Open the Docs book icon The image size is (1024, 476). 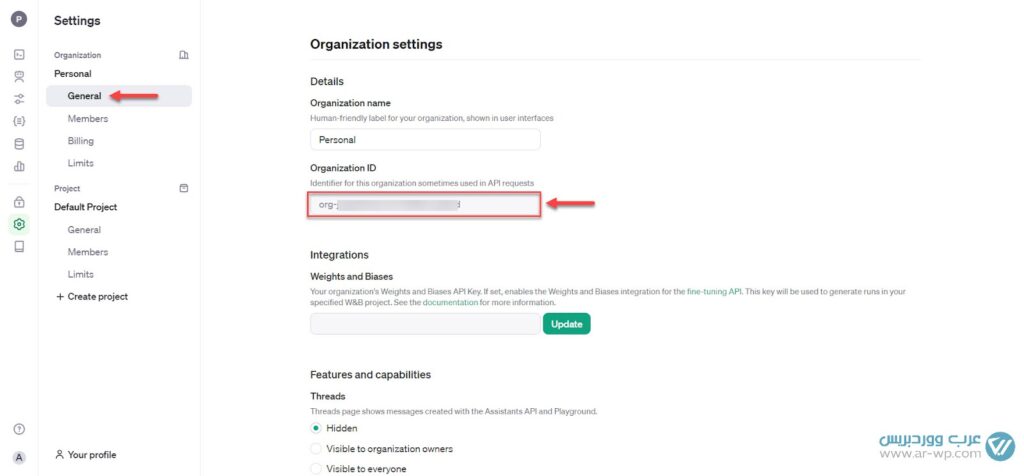click(19, 246)
